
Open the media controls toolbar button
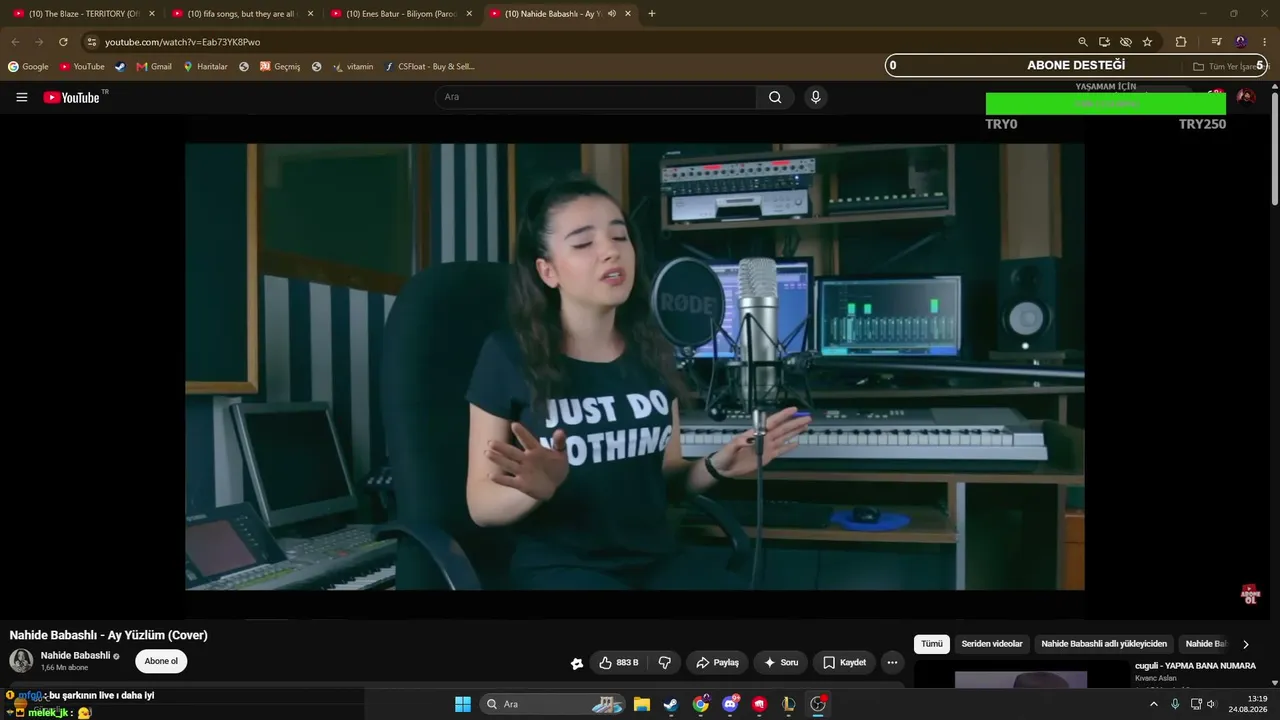(x=1216, y=42)
